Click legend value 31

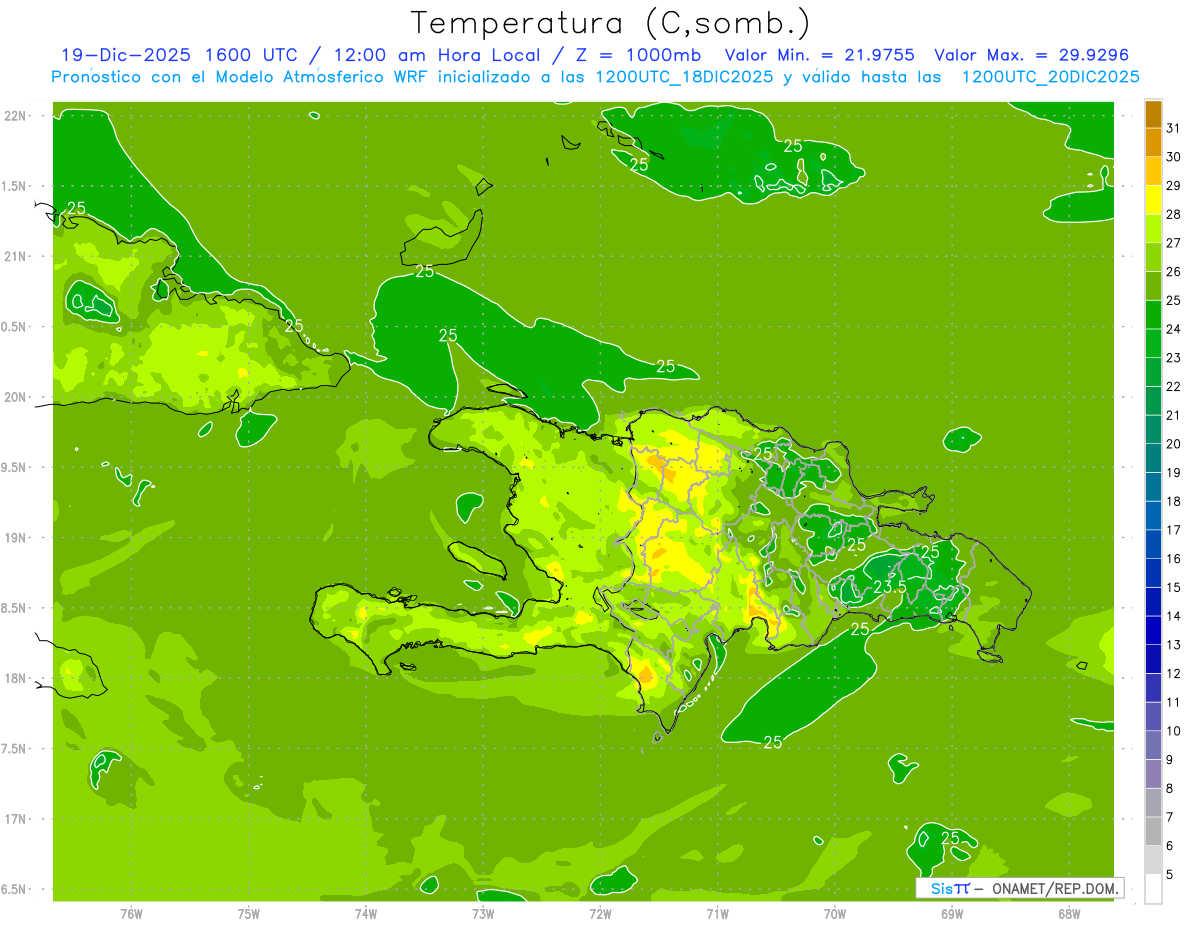point(1173,128)
